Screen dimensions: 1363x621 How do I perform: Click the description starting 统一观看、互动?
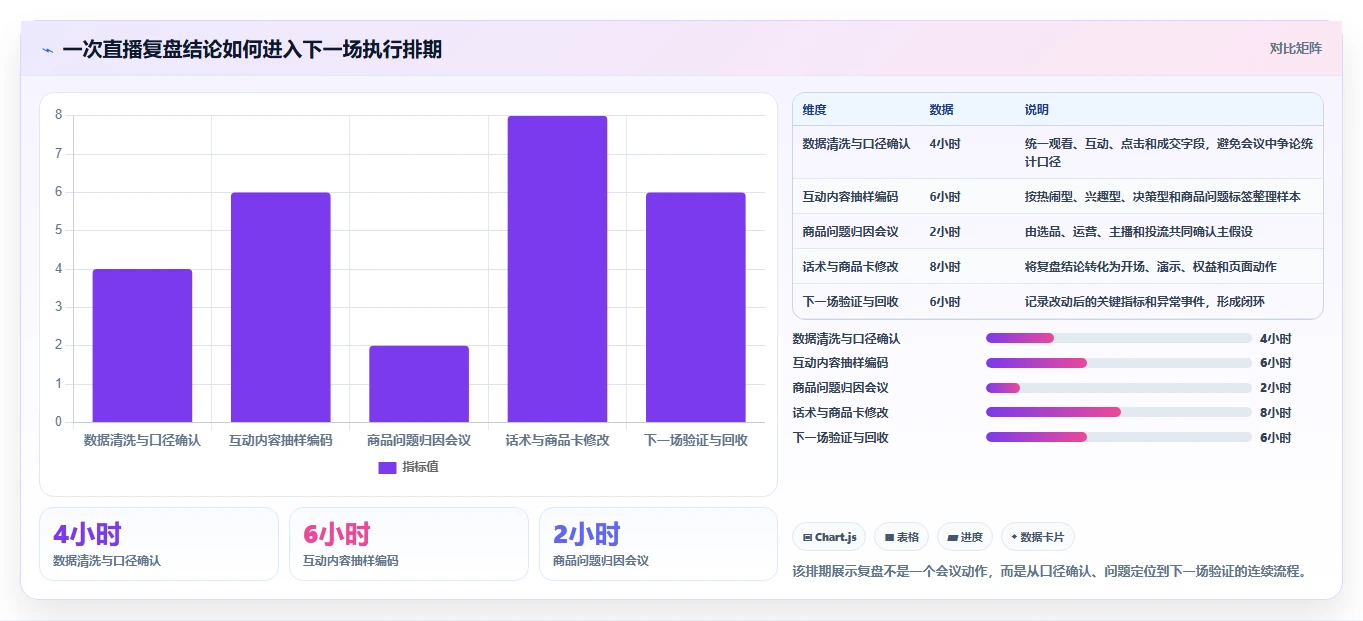tap(1169, 152)
